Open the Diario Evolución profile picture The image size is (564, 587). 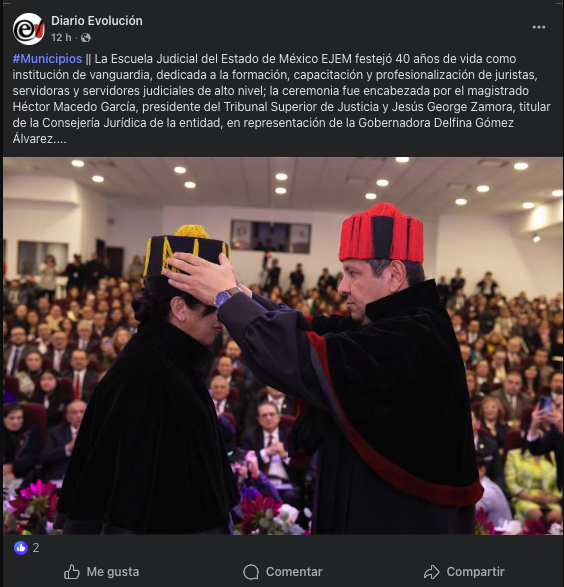point(28,29)
